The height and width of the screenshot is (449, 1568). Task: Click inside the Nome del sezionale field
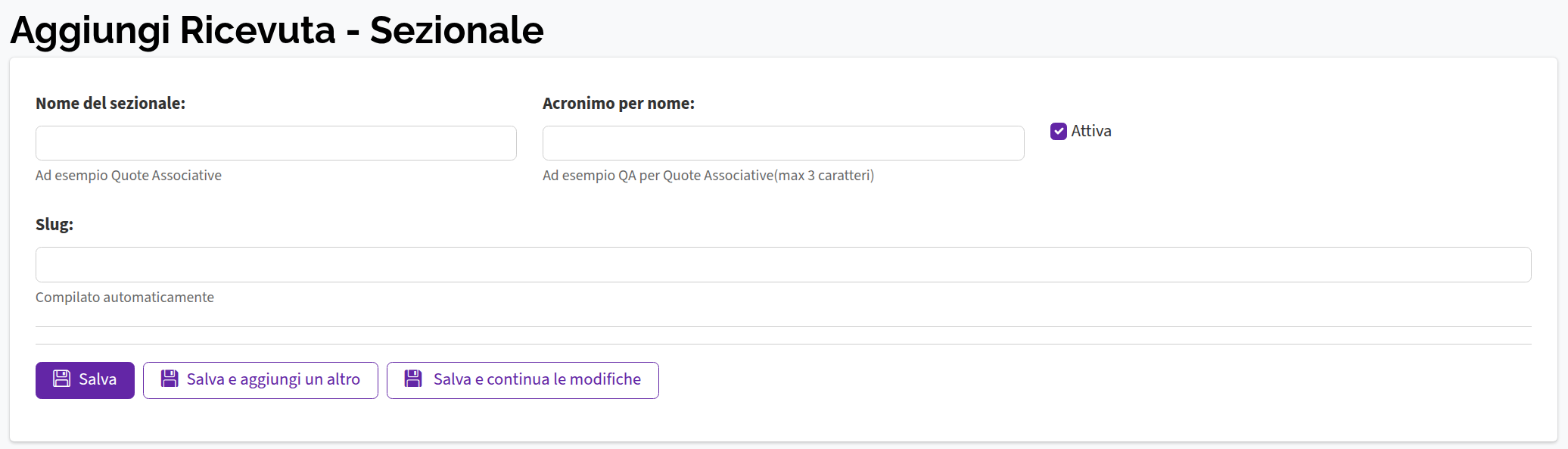tap(275, 143)
